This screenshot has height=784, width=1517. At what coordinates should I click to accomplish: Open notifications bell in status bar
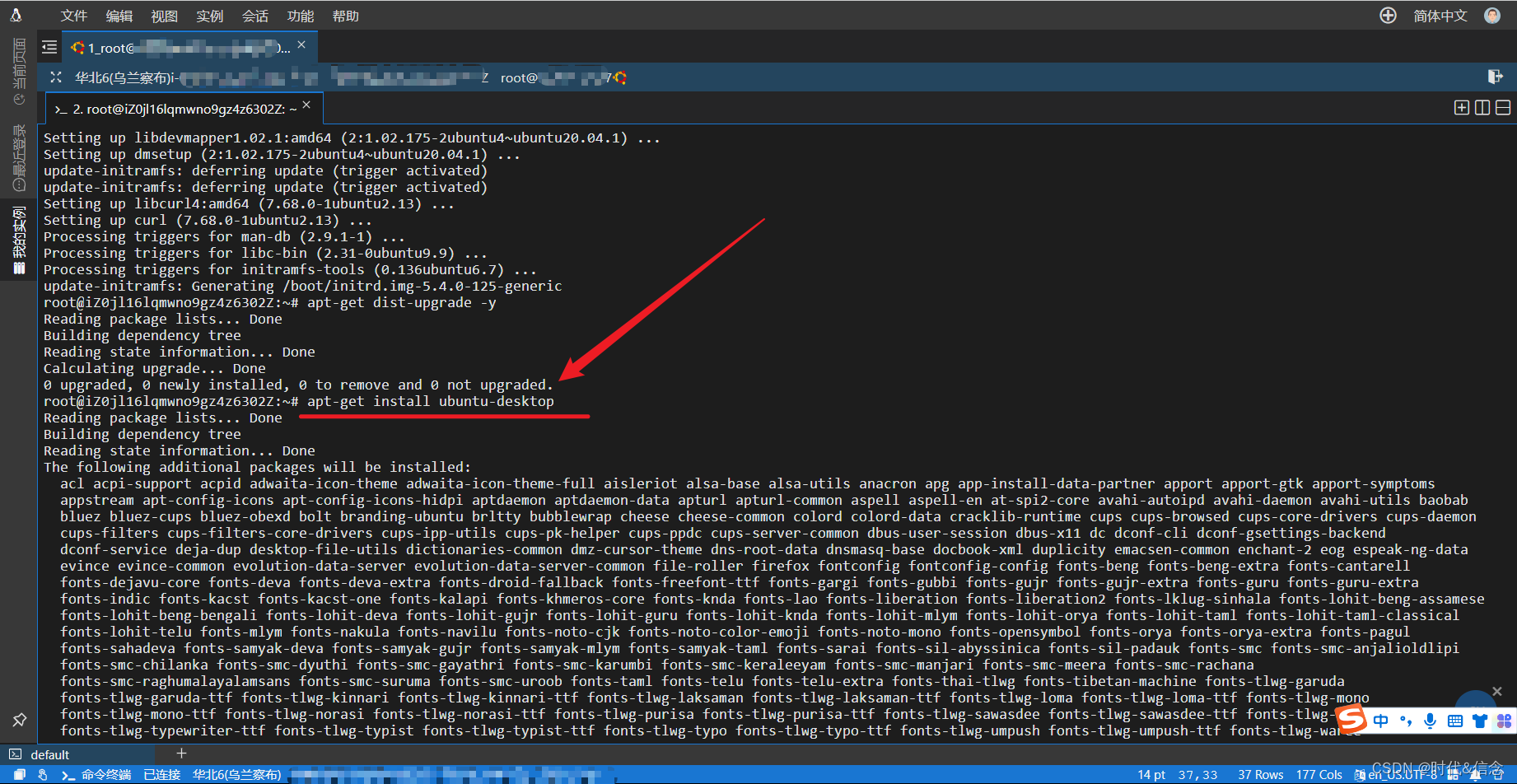coord(1474,774)
